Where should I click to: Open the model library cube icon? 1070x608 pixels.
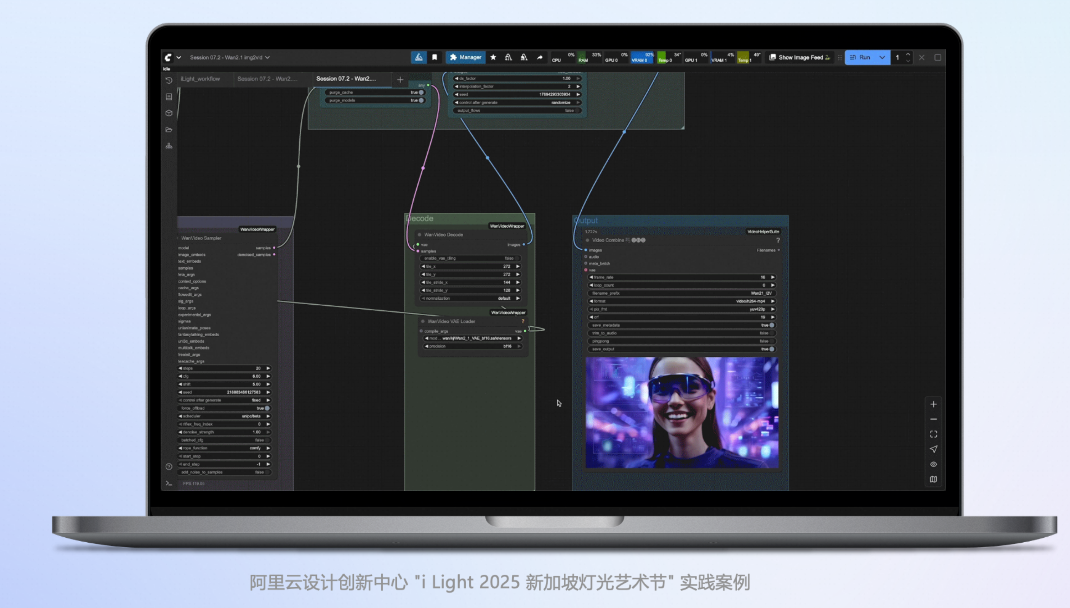click(169, 113)
